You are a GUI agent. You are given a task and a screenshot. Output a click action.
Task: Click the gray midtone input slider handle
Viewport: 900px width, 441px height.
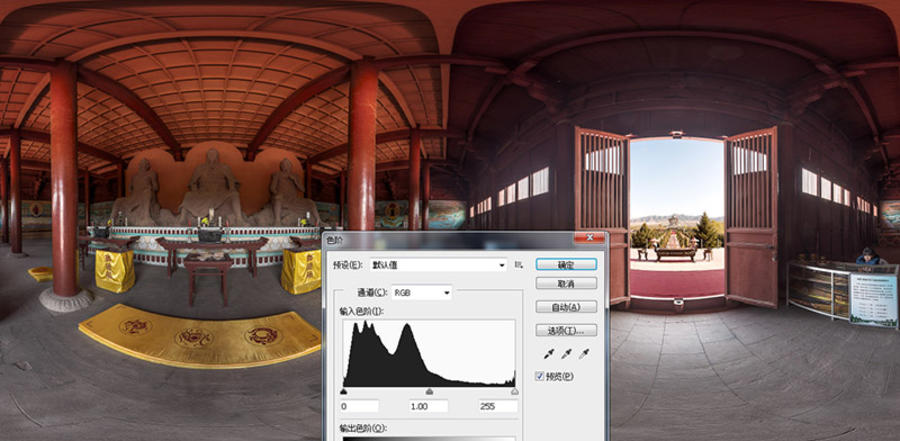point(430,392)
